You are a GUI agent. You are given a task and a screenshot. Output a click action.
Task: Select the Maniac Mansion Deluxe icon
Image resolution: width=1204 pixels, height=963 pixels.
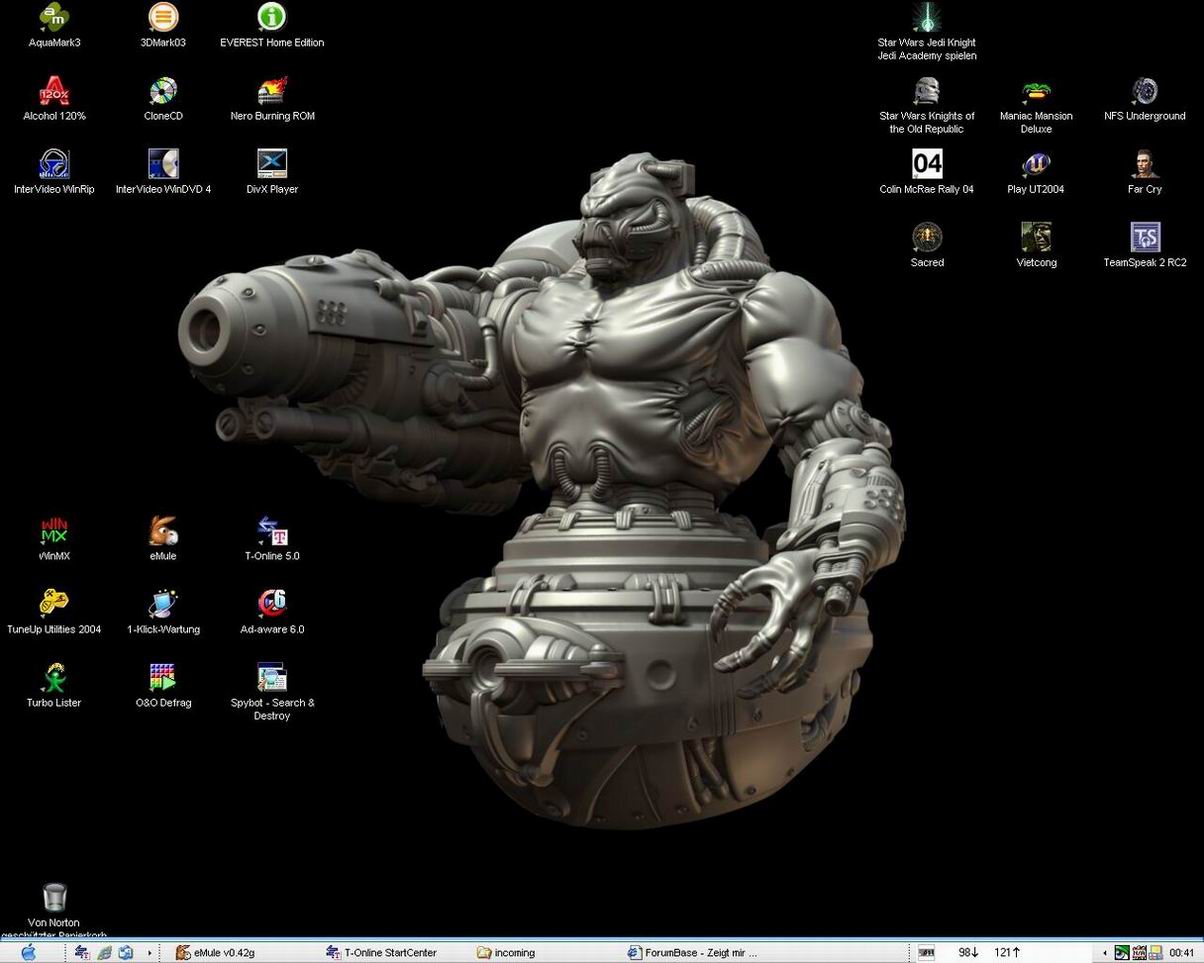point(1036,91)
